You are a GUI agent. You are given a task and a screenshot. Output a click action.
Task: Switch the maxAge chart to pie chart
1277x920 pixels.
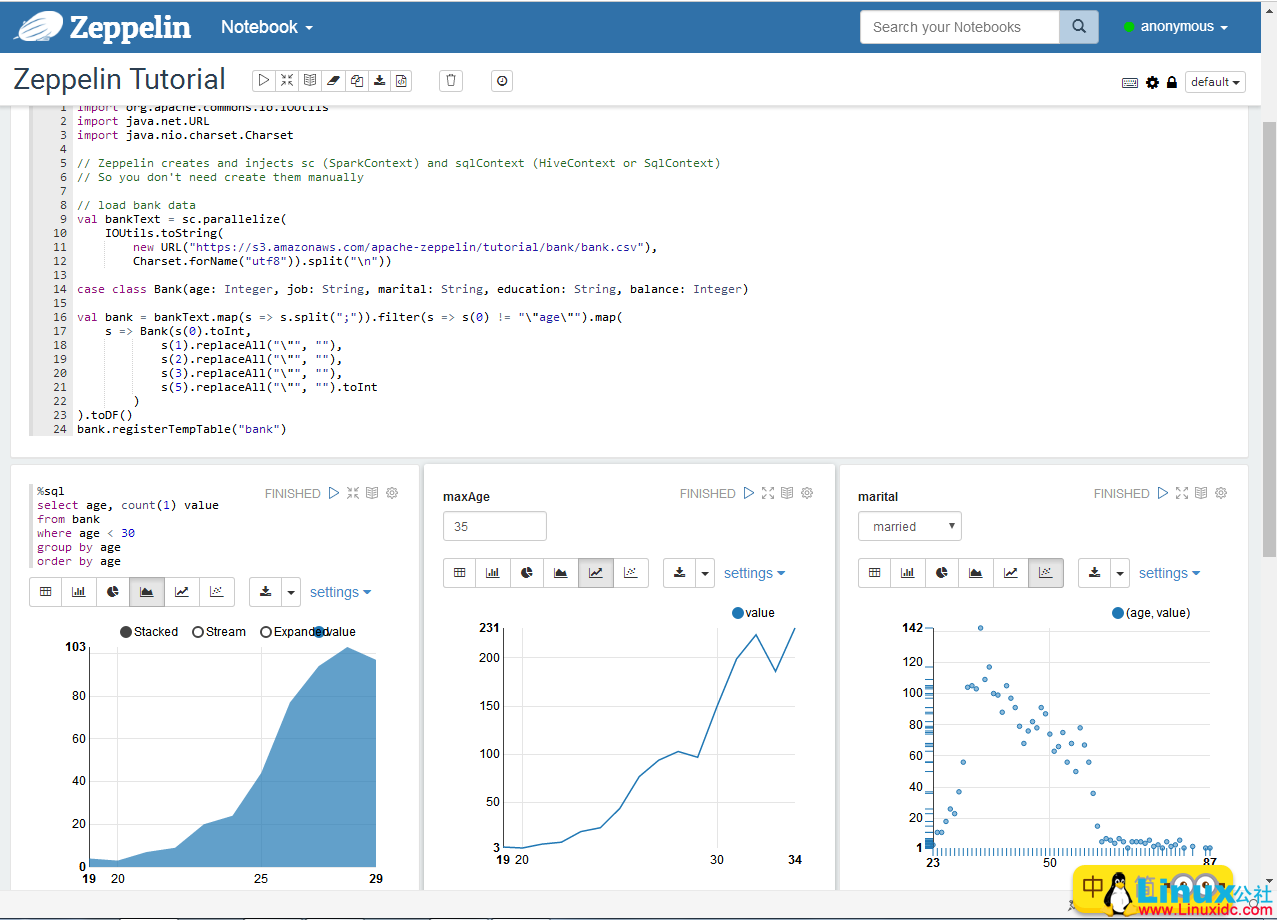[526, 572]
